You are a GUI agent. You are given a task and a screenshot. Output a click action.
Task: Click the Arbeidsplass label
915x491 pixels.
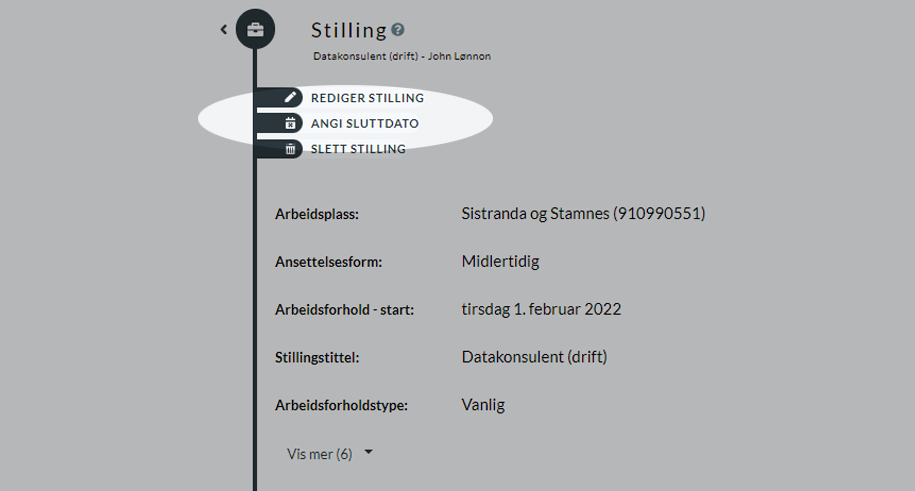pos(317,214)
